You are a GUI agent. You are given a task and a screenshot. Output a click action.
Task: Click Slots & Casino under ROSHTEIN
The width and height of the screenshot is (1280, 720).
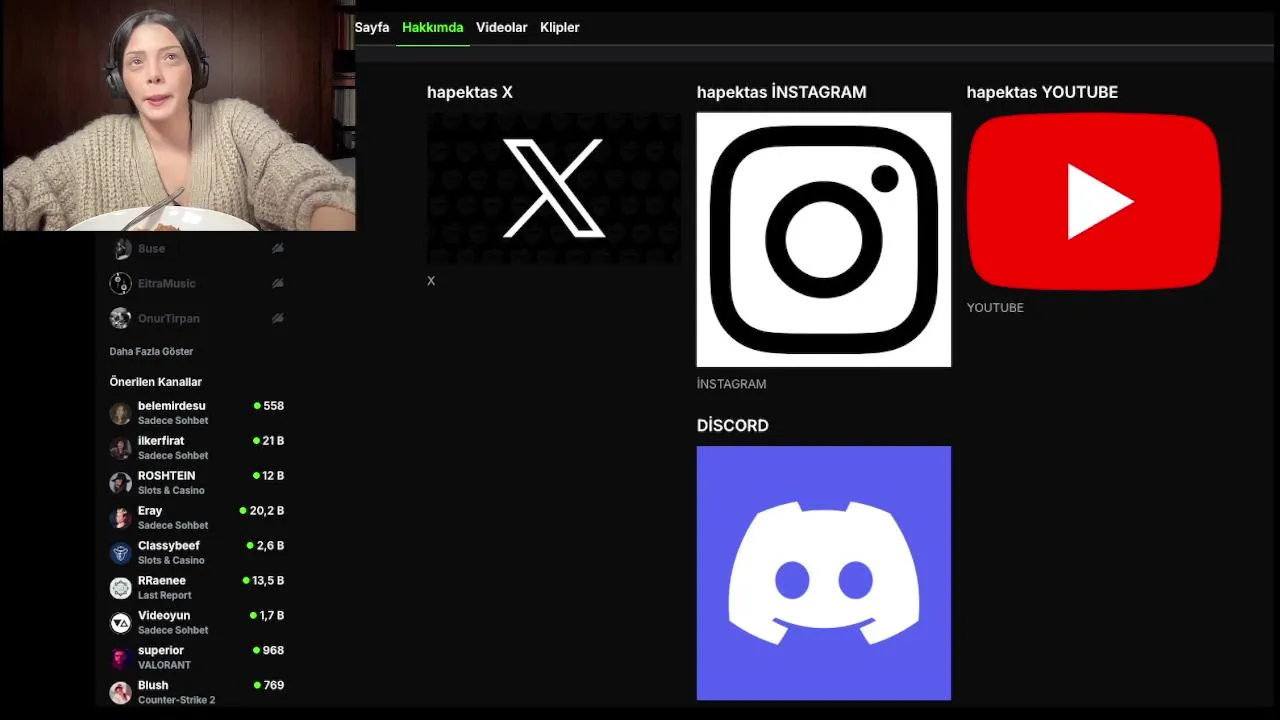click(x=171, y=490)
